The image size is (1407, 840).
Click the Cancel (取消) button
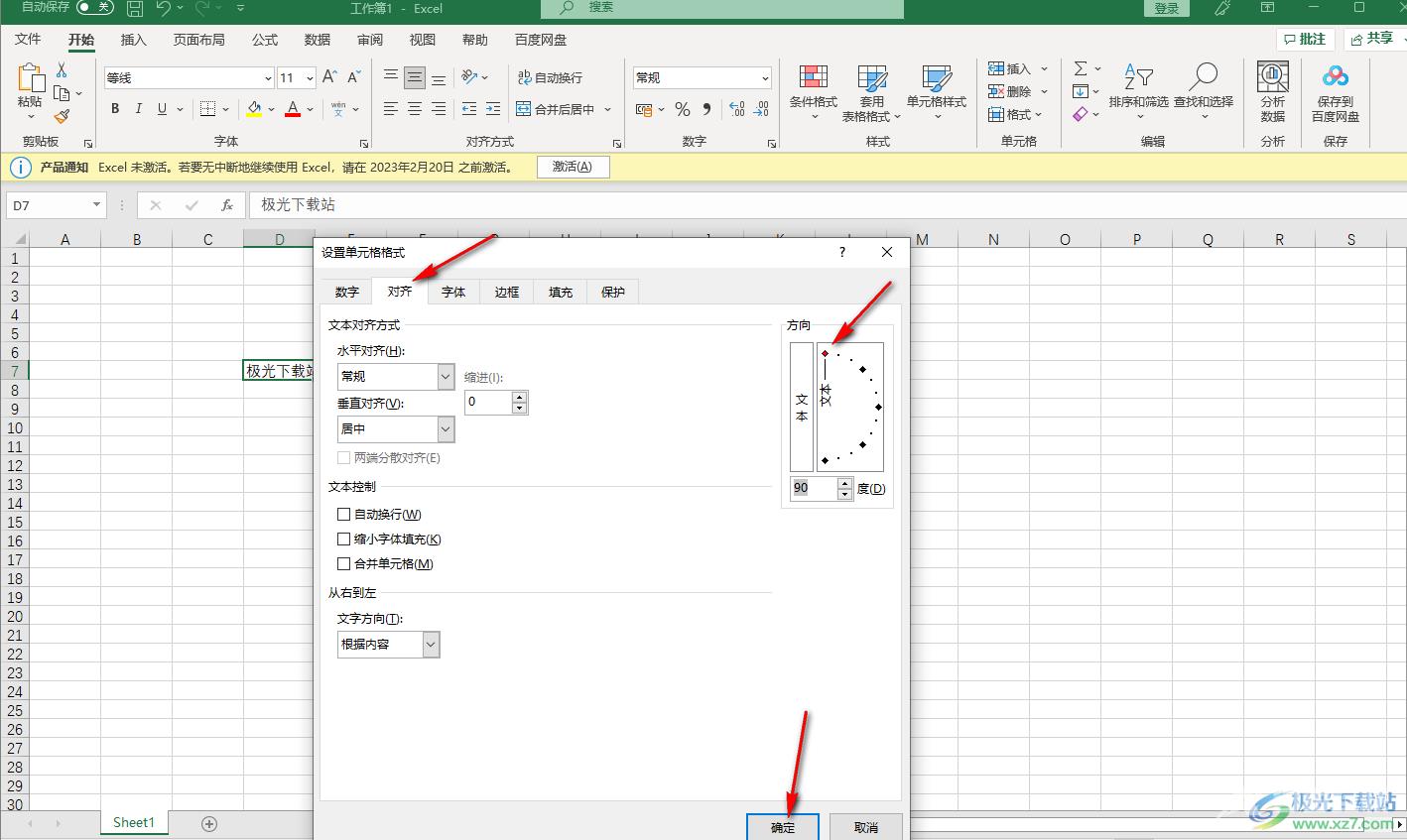[x=866, y=827]
